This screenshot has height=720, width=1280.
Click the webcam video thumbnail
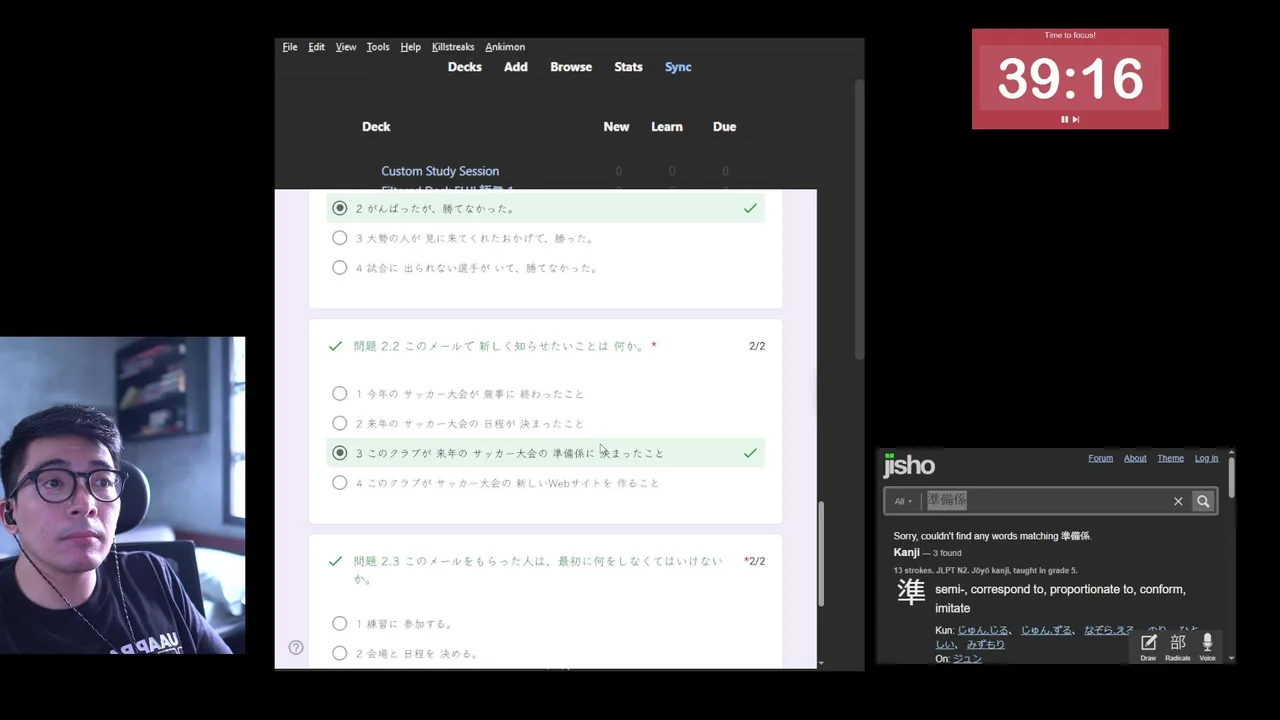click(x=122, y=495)
